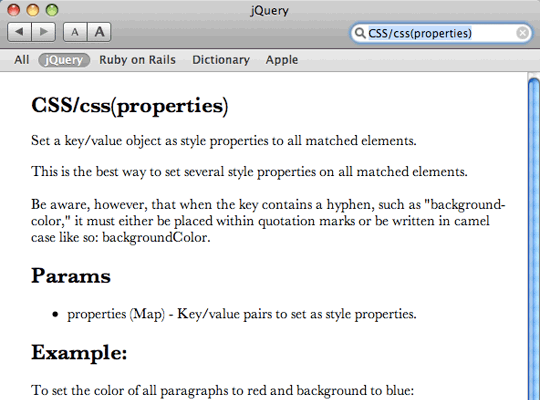Click sentence 'This is the best way to set several'

coord(249,172)
